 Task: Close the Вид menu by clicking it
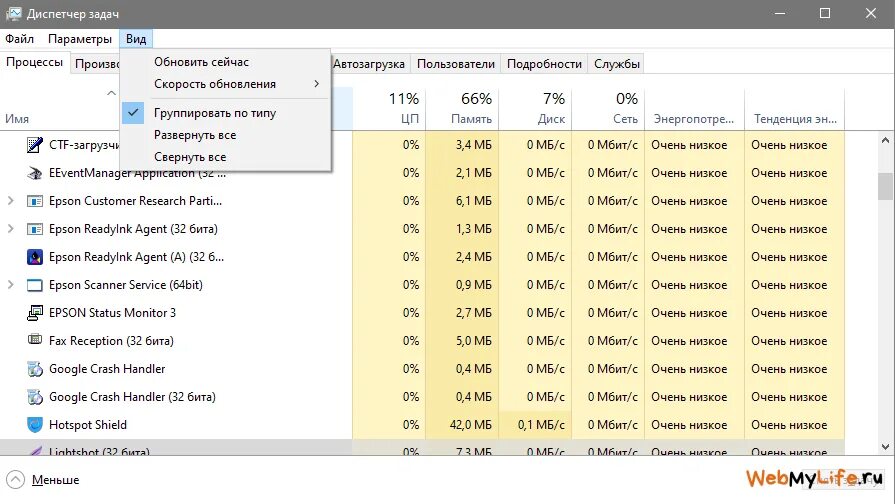click(x=136, y=39)
